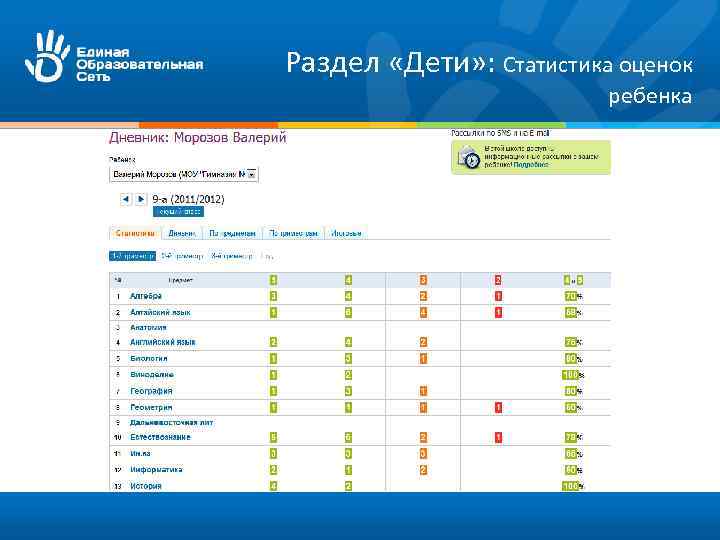Click the fours-count green badge in Алгебра row
Screen dimensions: 720x540
click(348, 296)
